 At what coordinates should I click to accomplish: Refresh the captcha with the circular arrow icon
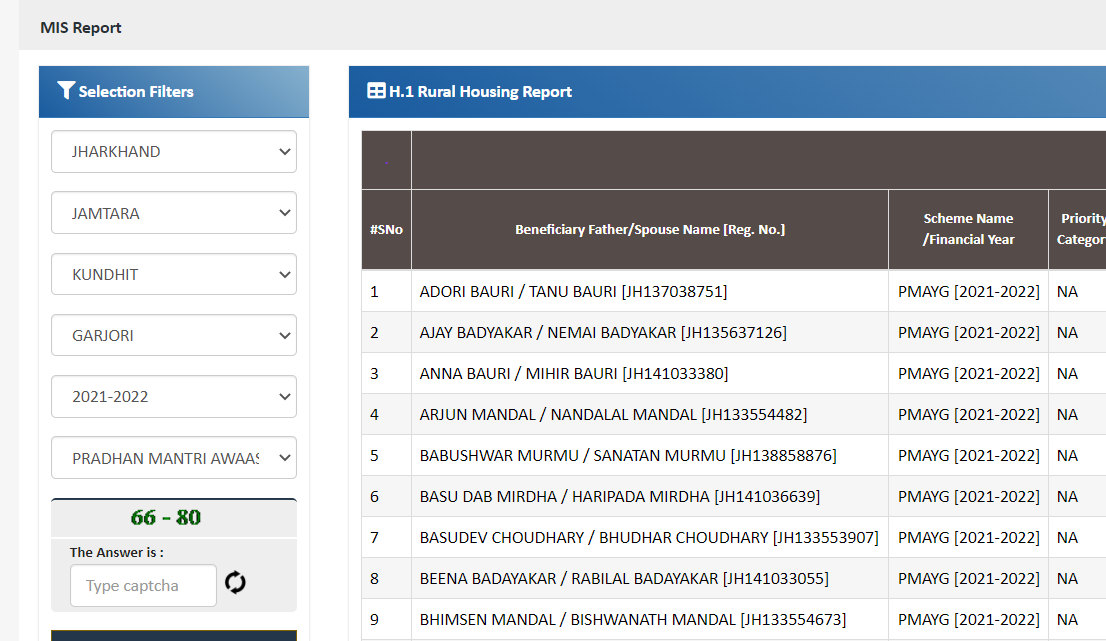tap(235, 581)
